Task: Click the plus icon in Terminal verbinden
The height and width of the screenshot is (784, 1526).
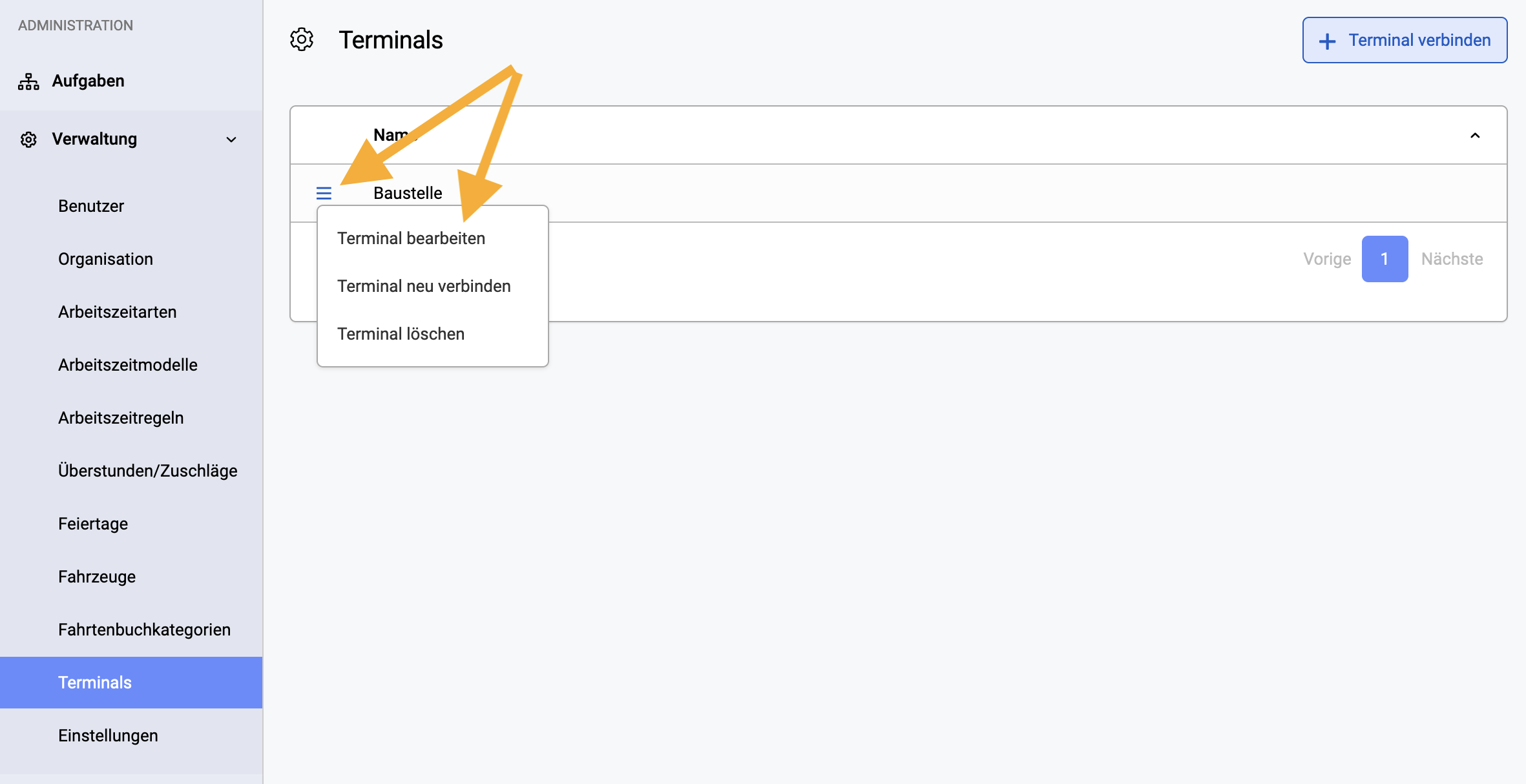Action: click(x=1327, y=41)
